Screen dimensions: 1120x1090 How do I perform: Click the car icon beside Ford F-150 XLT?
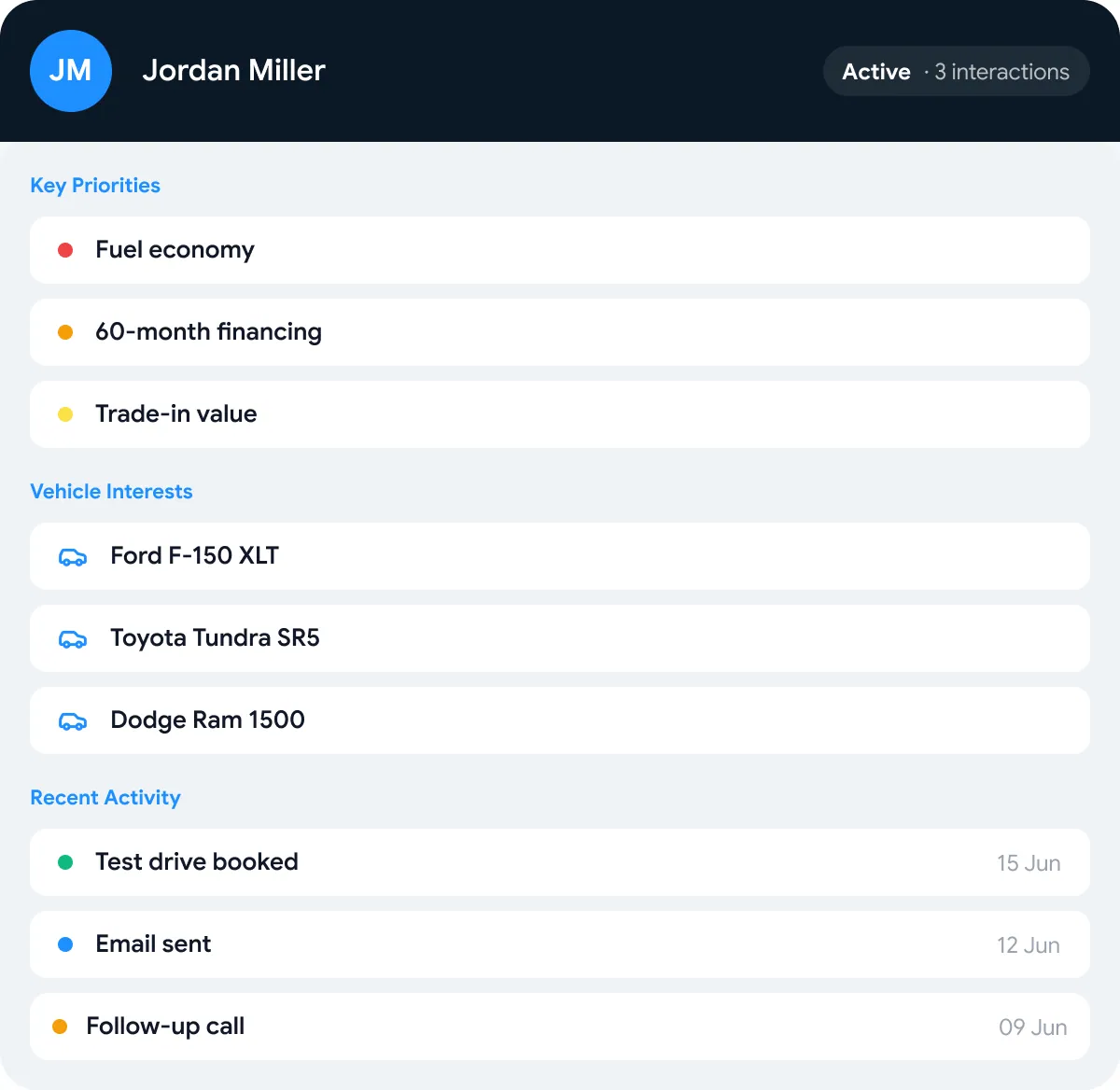click(73, 557)
